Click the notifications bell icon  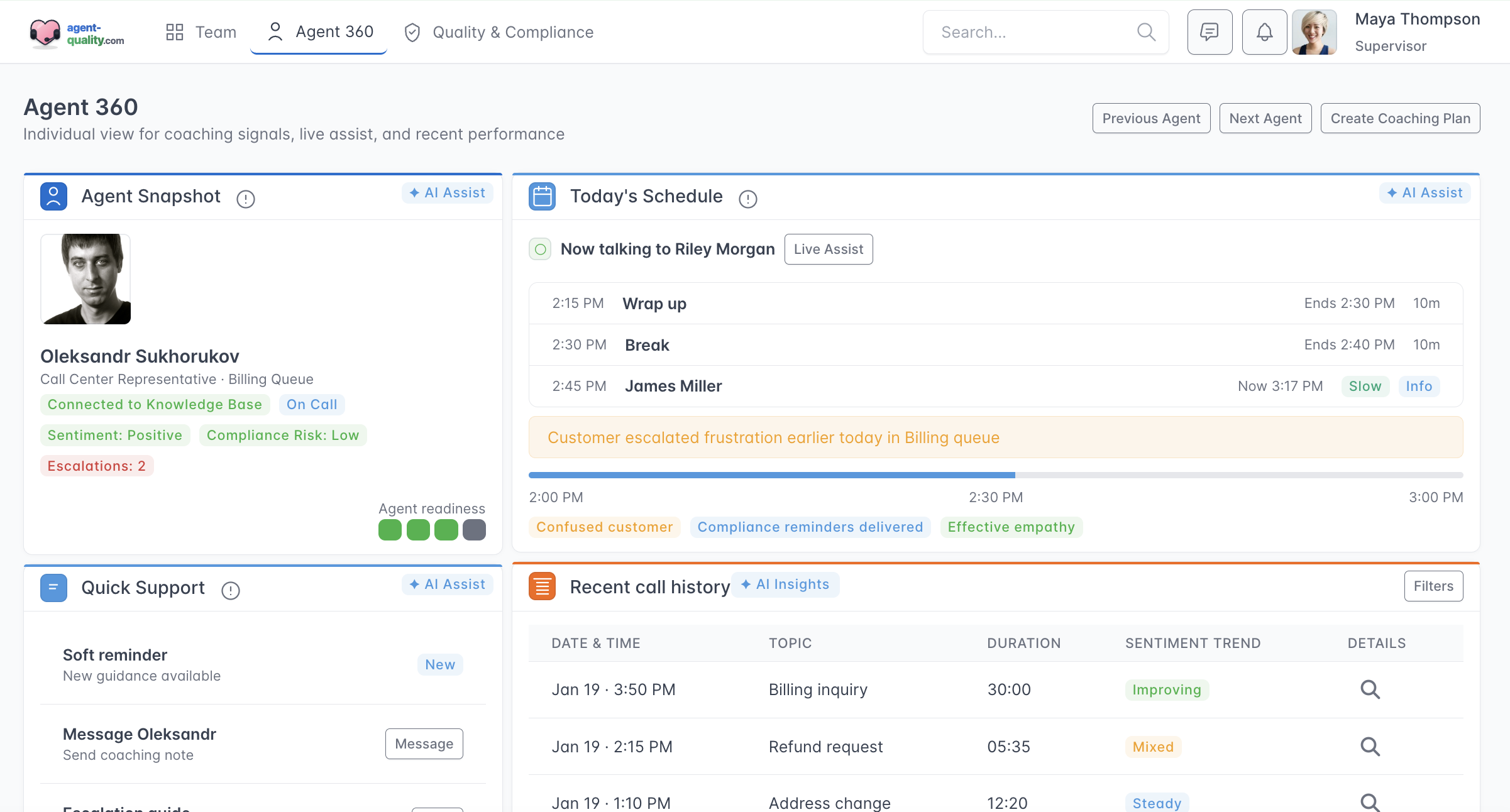(1264, 32)
